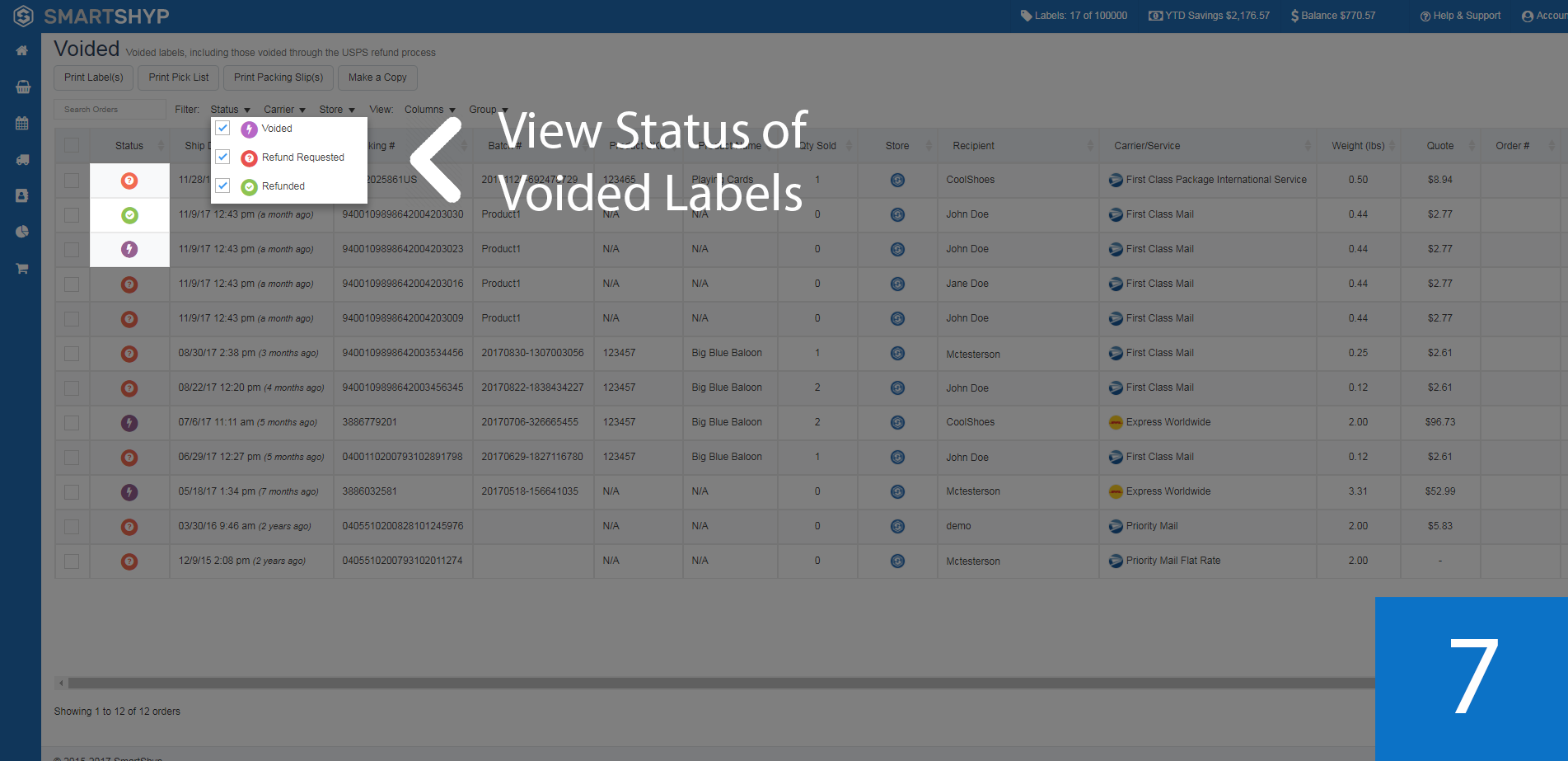
Task: Open the Home page from sidebar
Action: pos(22,51)
